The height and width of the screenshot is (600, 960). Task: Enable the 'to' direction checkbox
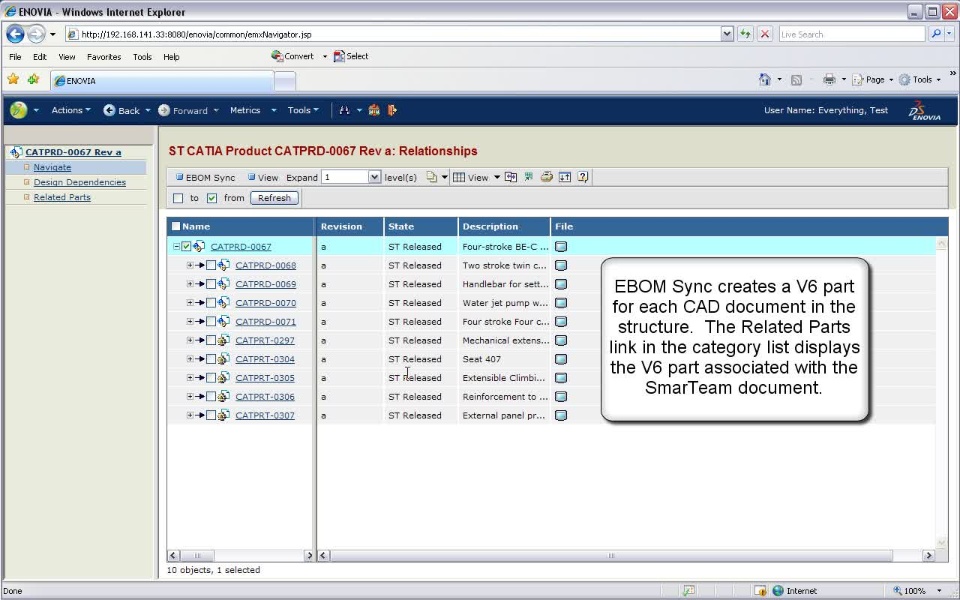click(178, 198)
